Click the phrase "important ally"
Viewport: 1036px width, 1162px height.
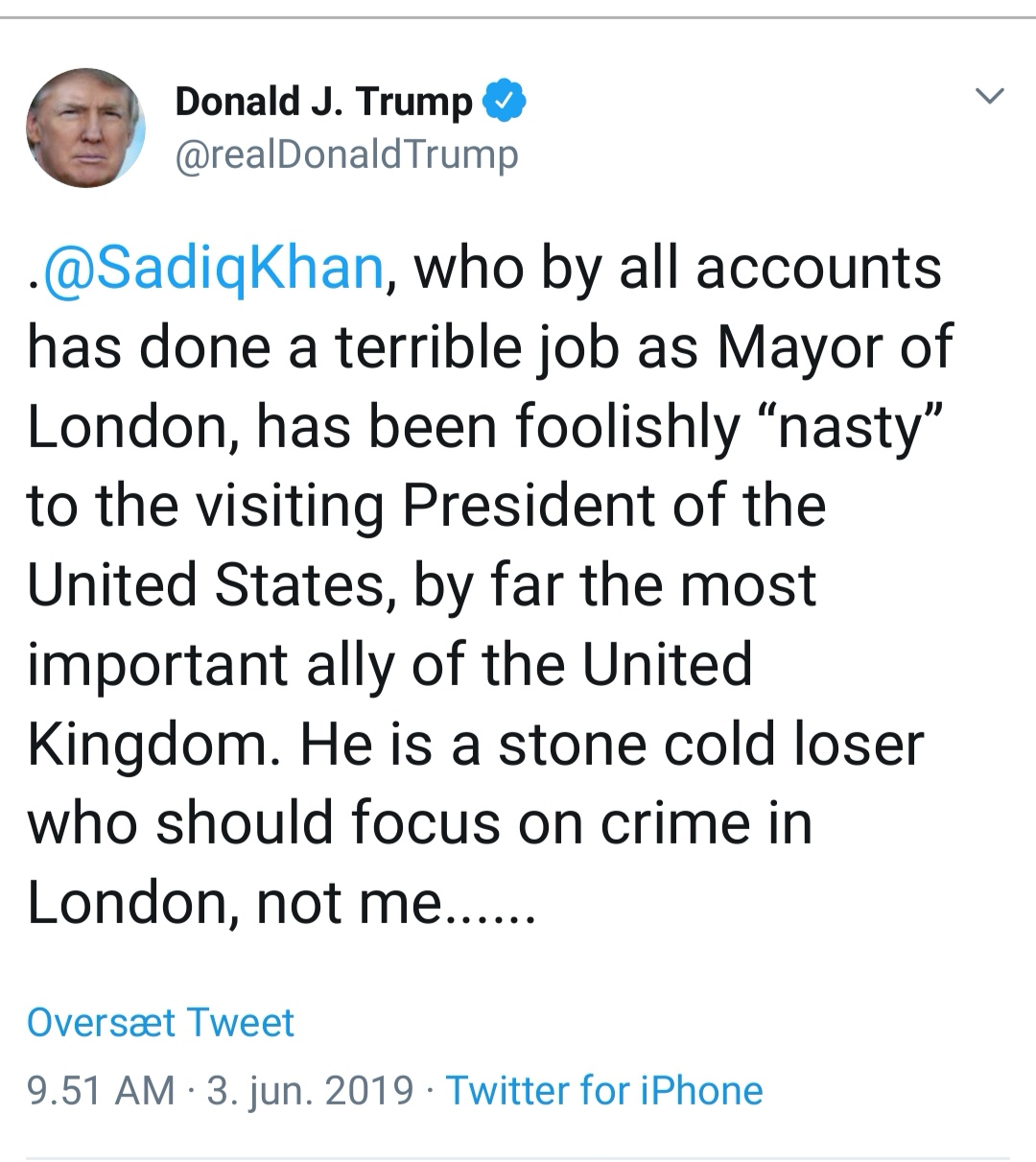(210, 666)
